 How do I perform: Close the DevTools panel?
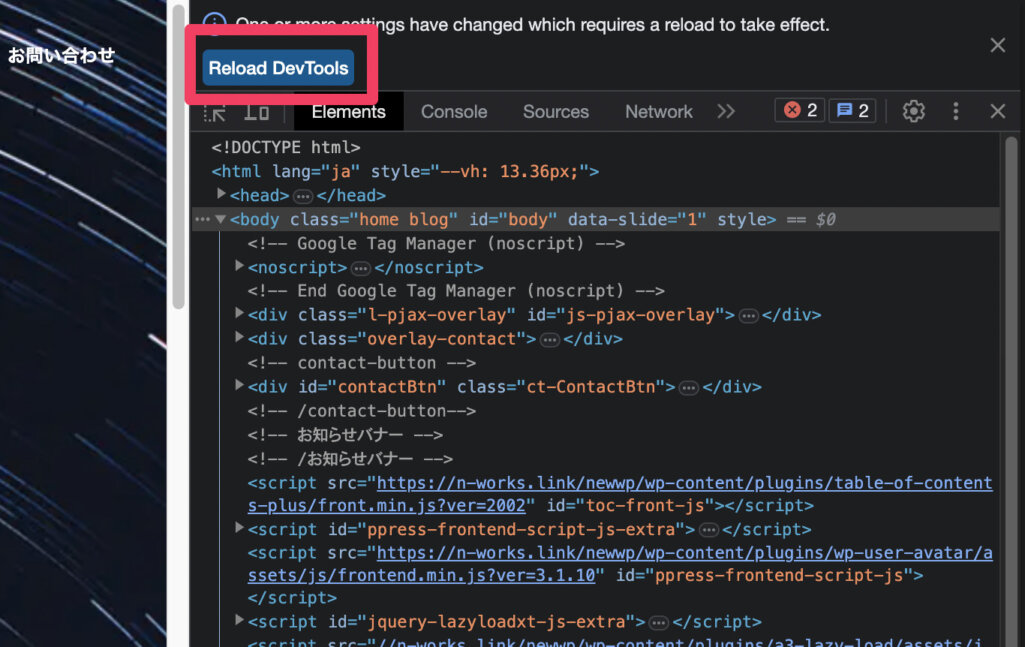(x=997, y=111)
